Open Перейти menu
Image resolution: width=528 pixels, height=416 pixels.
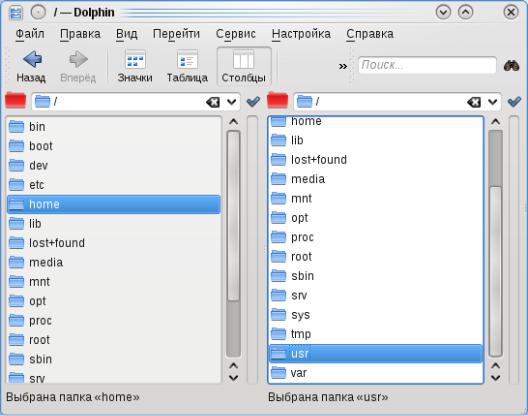tap(176, 34)
